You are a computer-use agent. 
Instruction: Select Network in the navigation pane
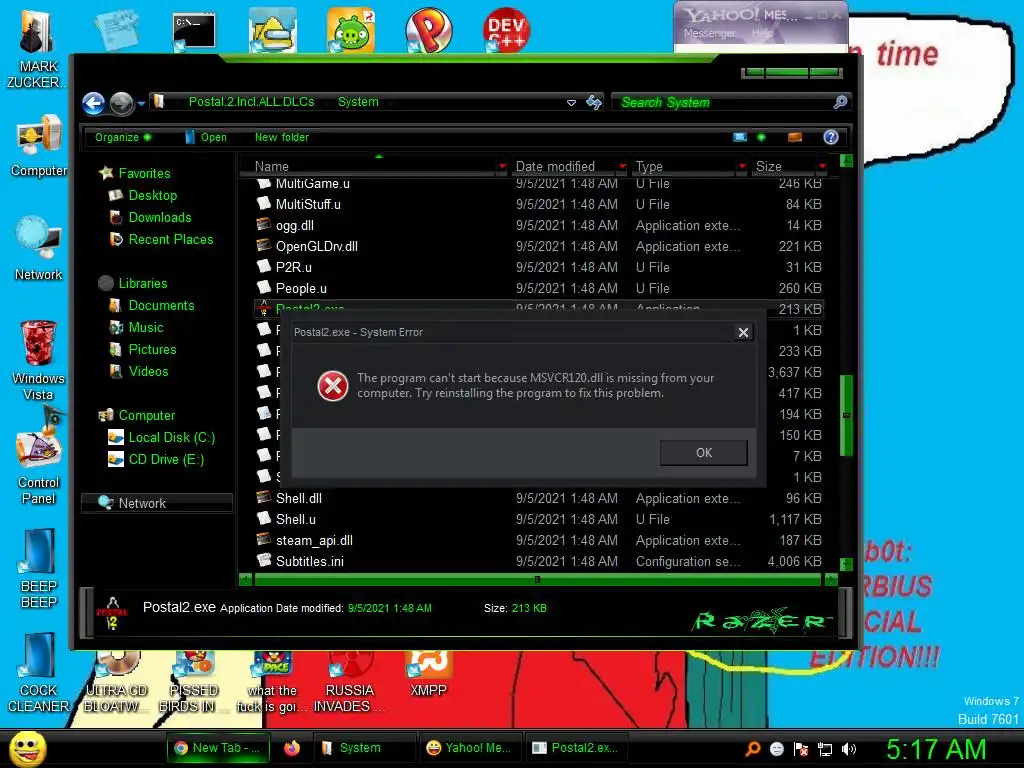click(157, 503)
